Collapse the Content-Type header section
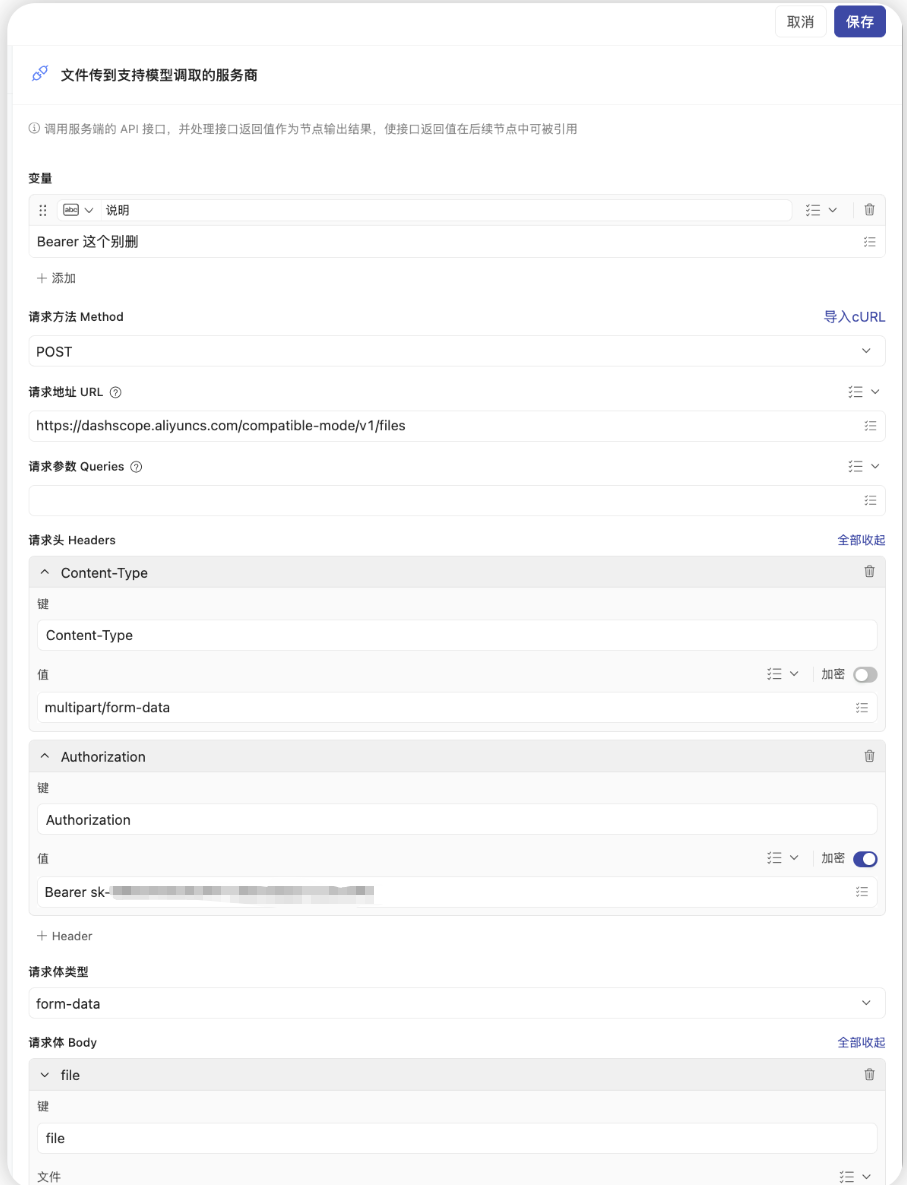Screen dimensions: 907x1185 click(45, 573)
